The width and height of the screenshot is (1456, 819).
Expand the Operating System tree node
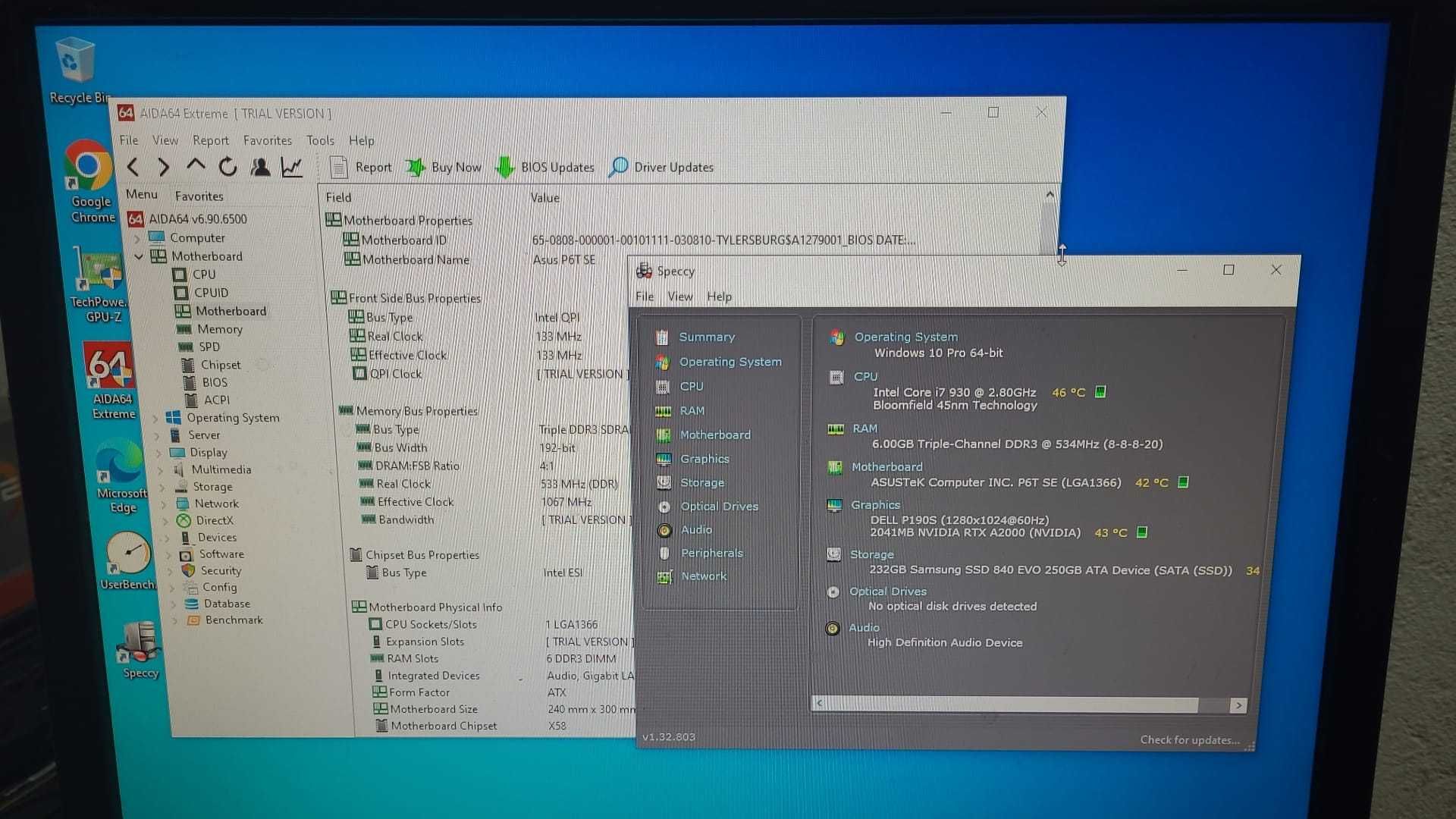pyautogui.click(x=155, y=418)
